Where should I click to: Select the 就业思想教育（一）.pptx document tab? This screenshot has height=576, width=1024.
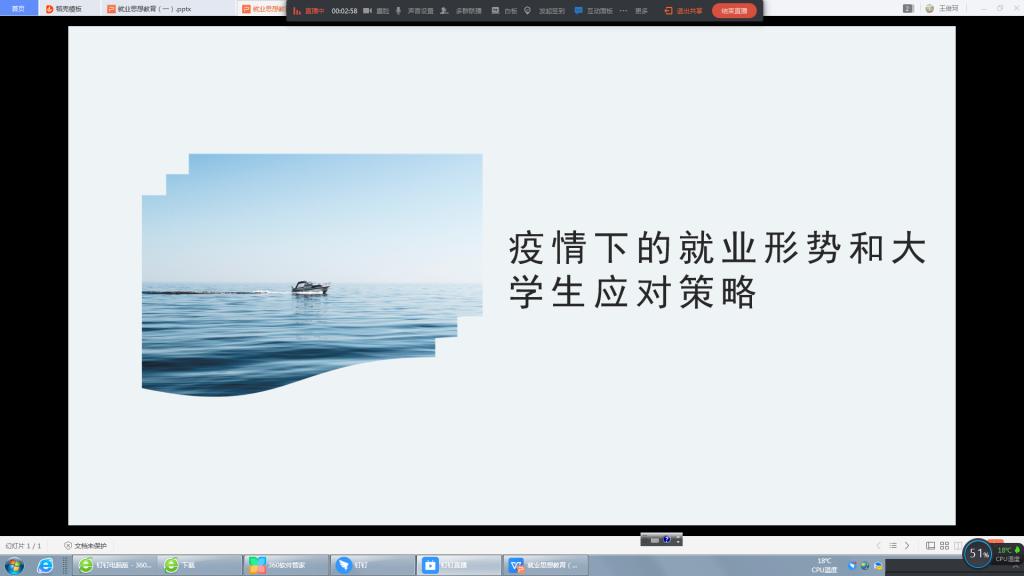pyautogui.click(x=148, y=8)
